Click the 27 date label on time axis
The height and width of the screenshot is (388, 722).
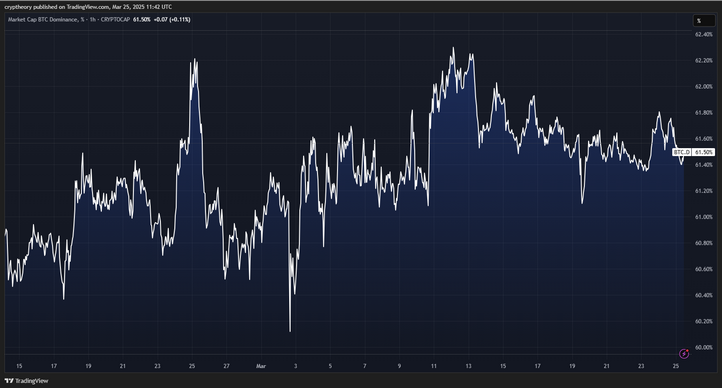227,366
